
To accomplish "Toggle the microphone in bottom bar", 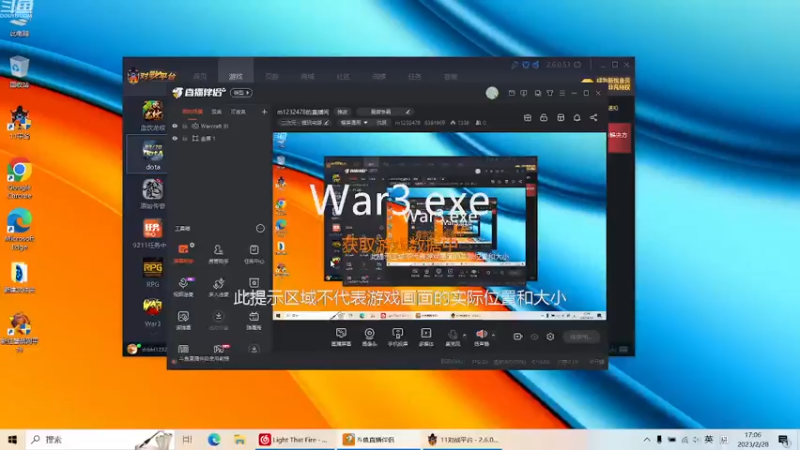I will (x=453, y=337).
